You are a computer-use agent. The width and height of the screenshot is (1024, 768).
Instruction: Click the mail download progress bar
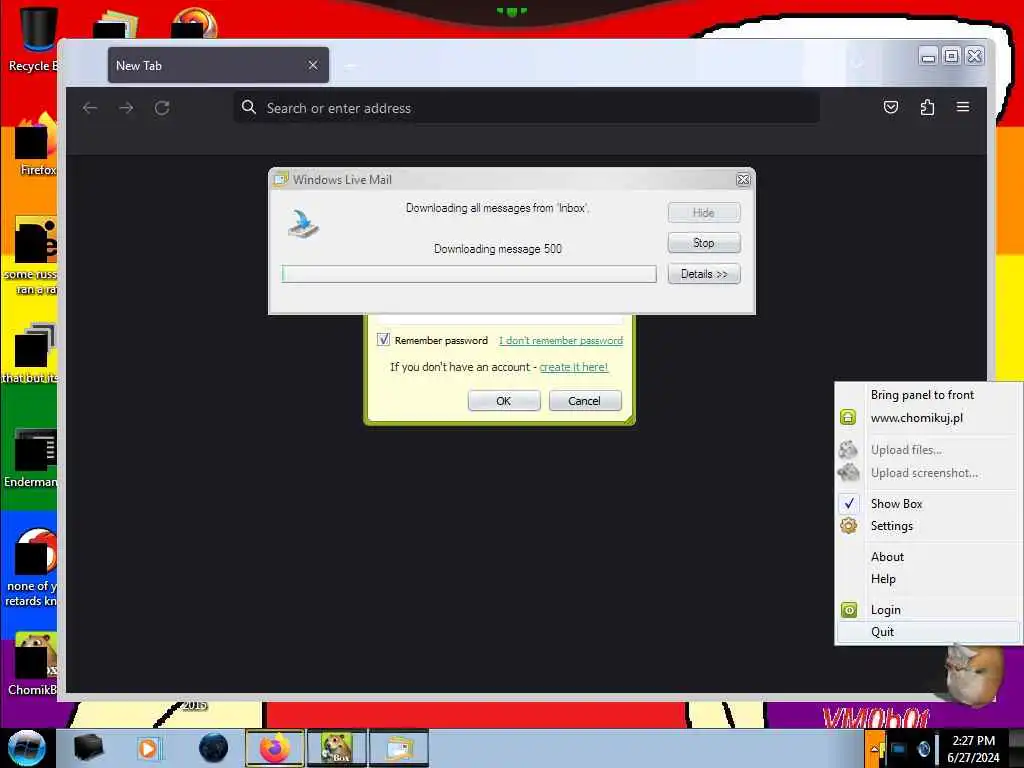point(469,274)
